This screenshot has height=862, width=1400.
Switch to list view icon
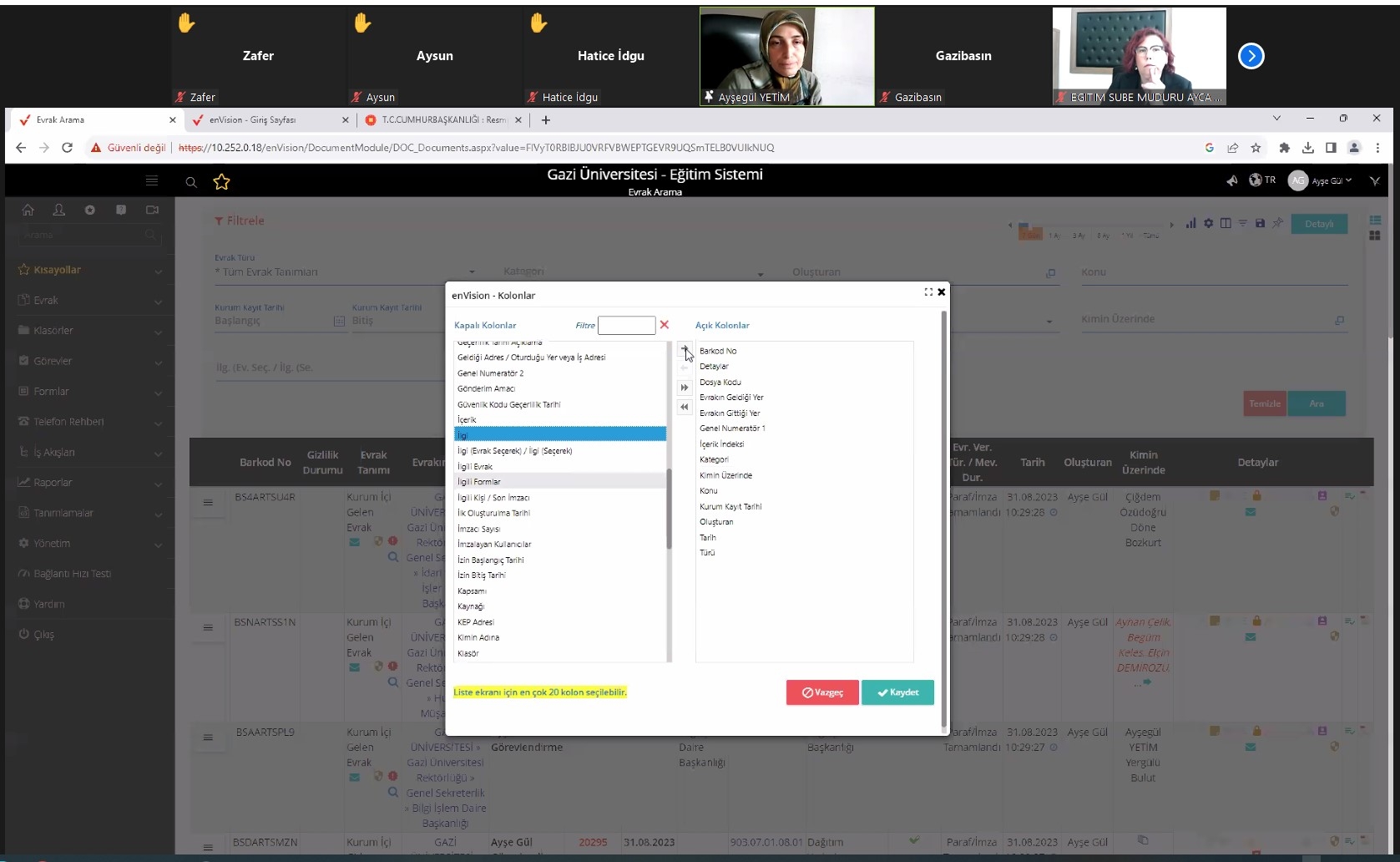point(1375,221)
